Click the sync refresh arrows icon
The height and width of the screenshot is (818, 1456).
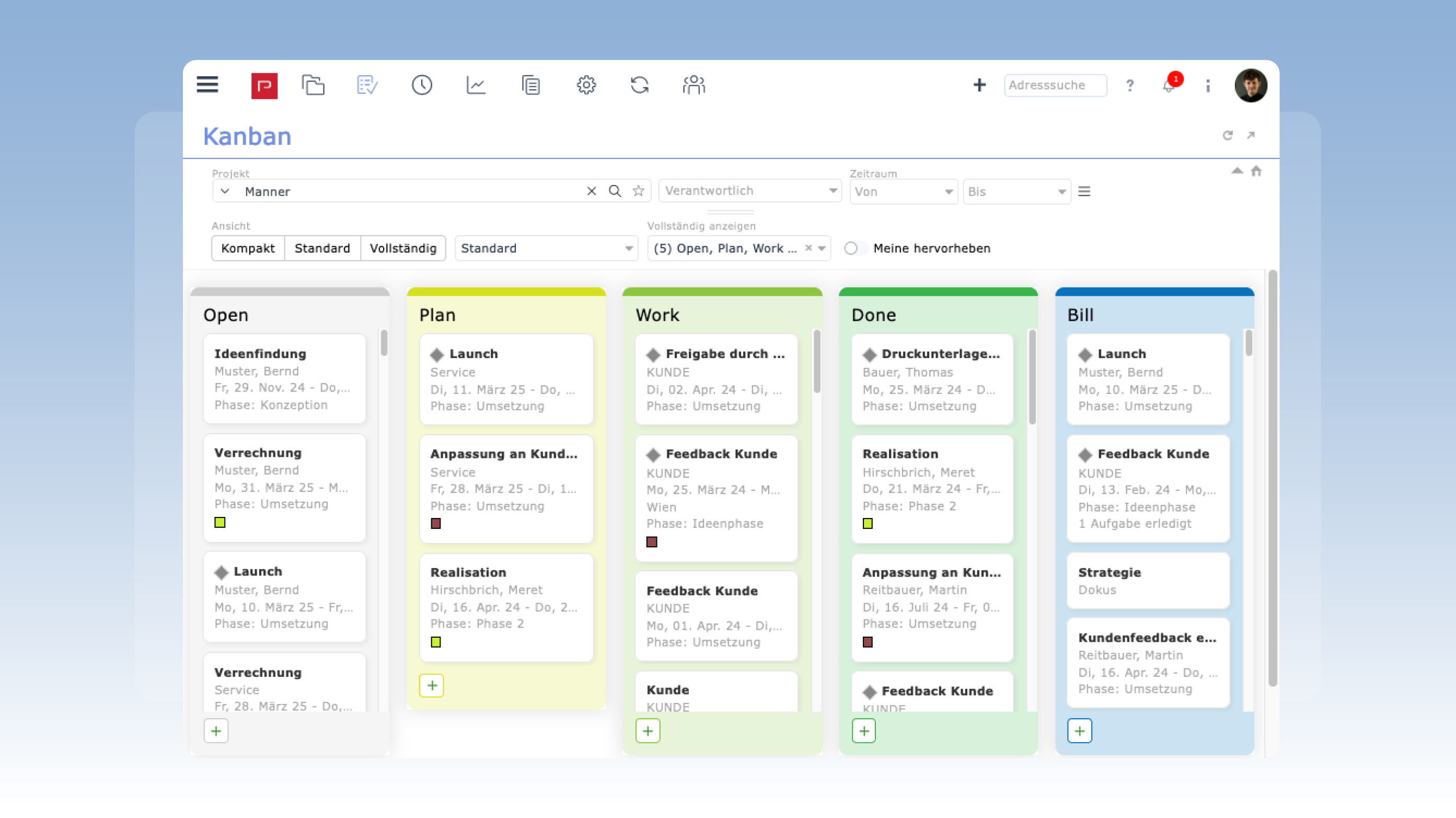coord(640,85)
